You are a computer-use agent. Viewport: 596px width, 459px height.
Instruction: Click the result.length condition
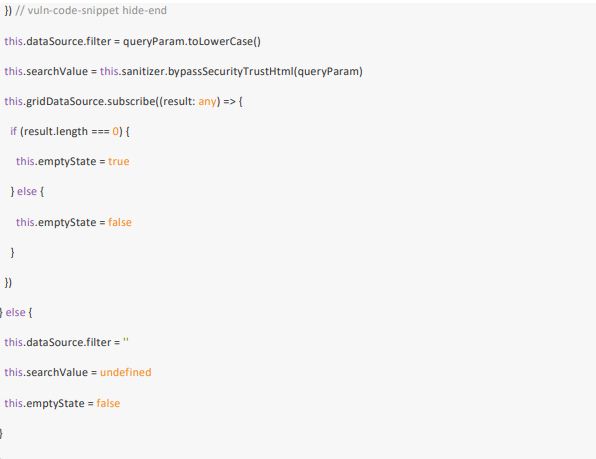56,131
